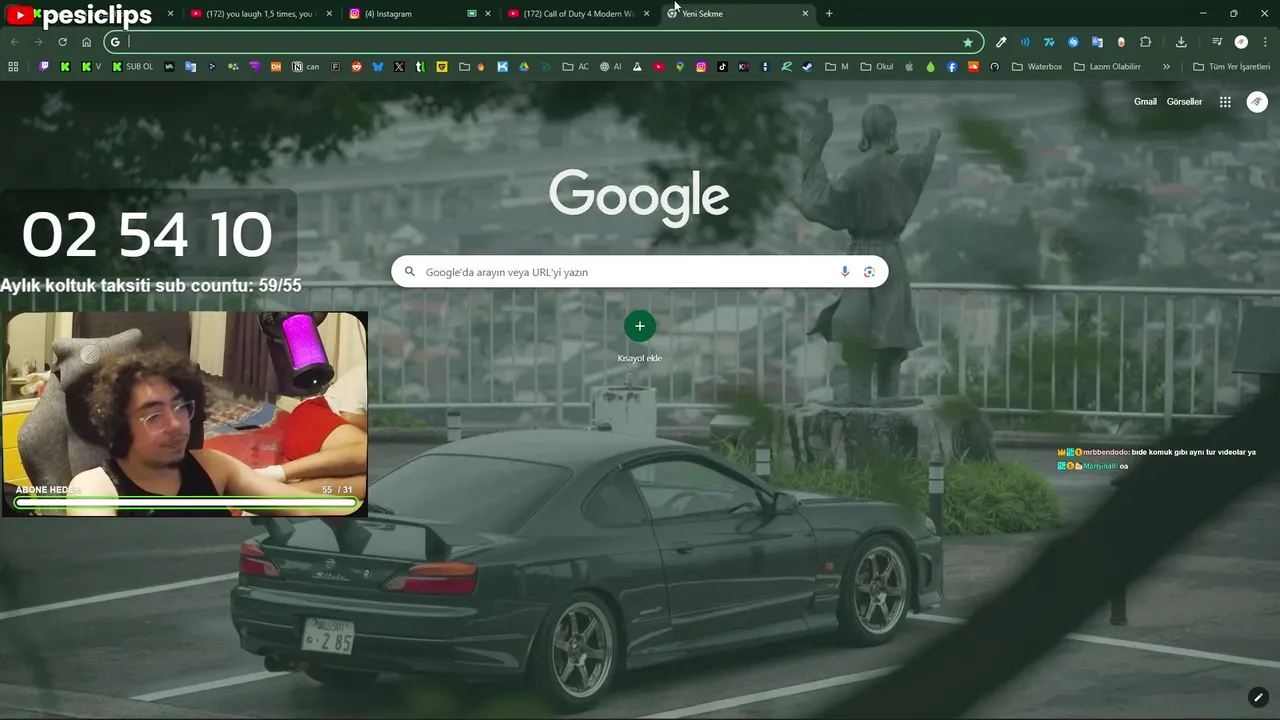Open a new tab with plus button

tap(829, 14)
